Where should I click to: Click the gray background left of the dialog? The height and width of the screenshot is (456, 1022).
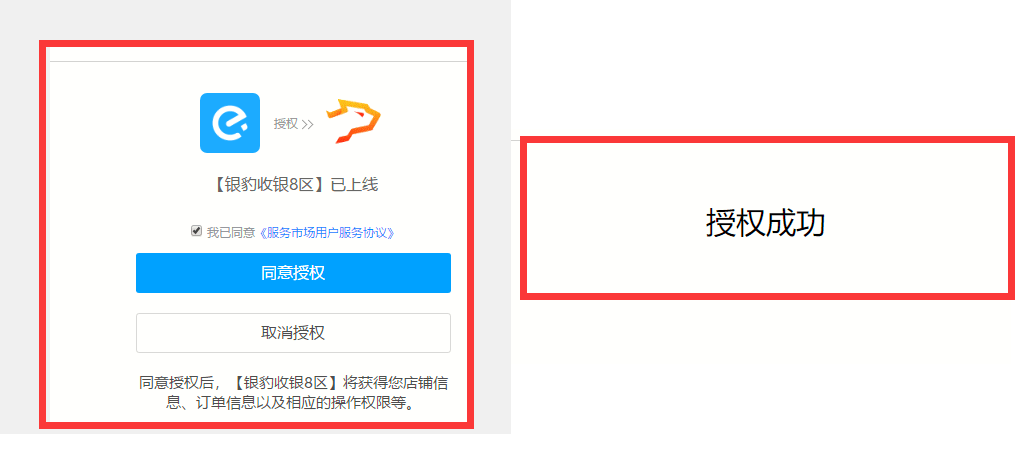pos(20,228)
